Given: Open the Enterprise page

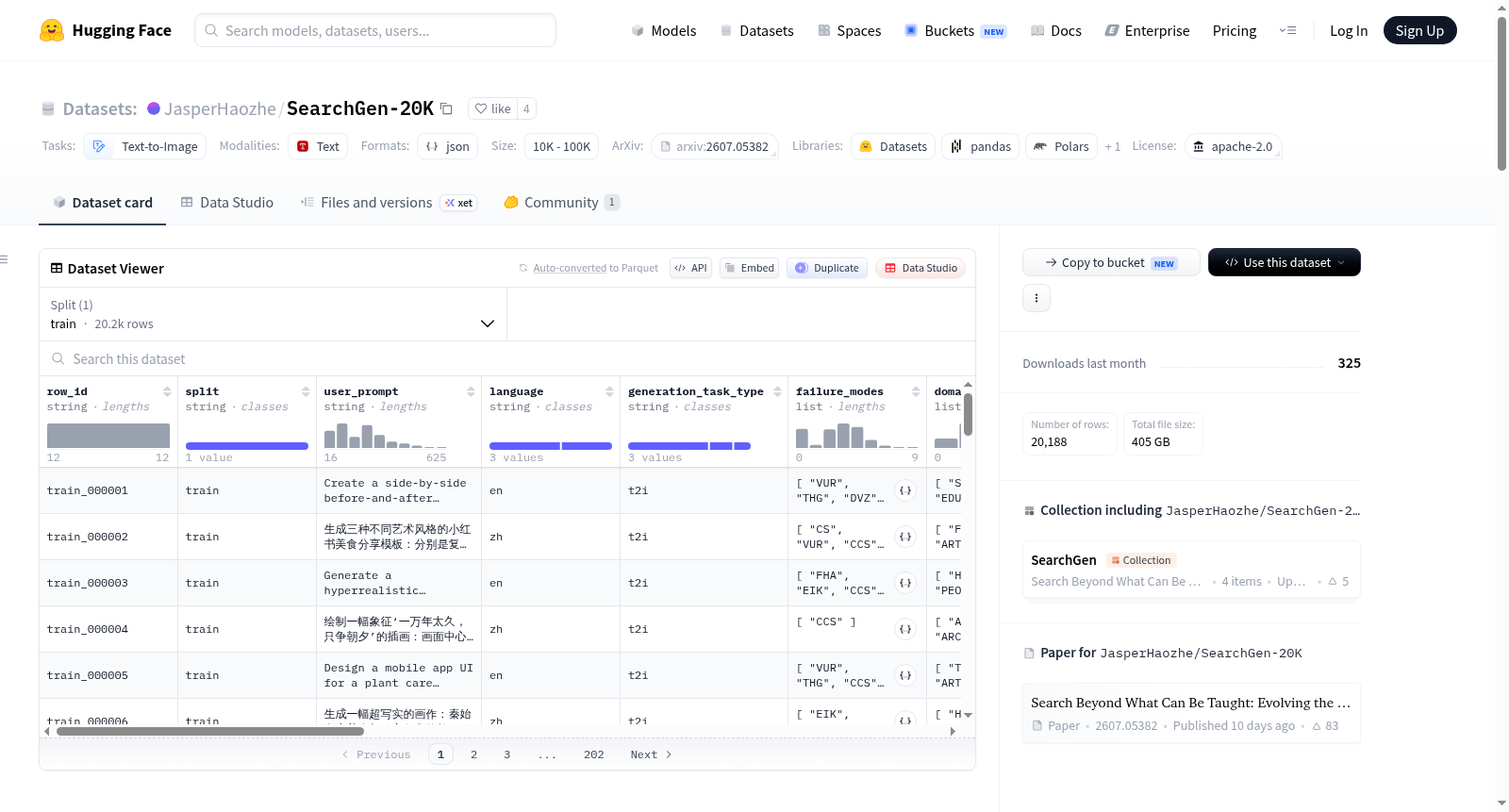Looking at the screenshot, I should (1147, 30).
